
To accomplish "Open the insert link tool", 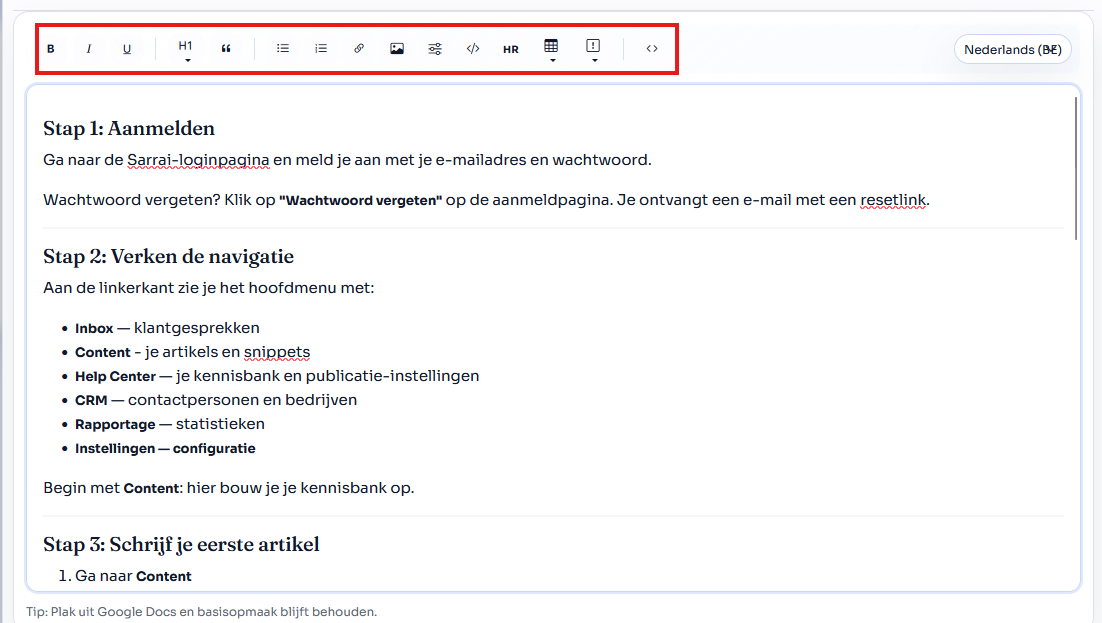I will pos(359,47).
